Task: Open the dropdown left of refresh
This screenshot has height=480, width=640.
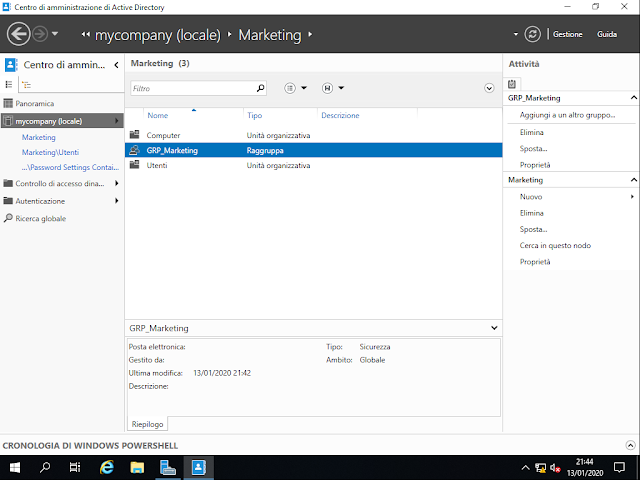Action: 516,34
